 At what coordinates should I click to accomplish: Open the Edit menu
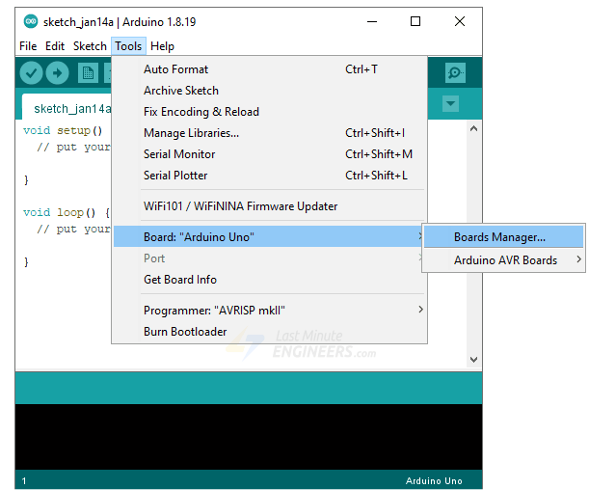[x=55, y=46]
